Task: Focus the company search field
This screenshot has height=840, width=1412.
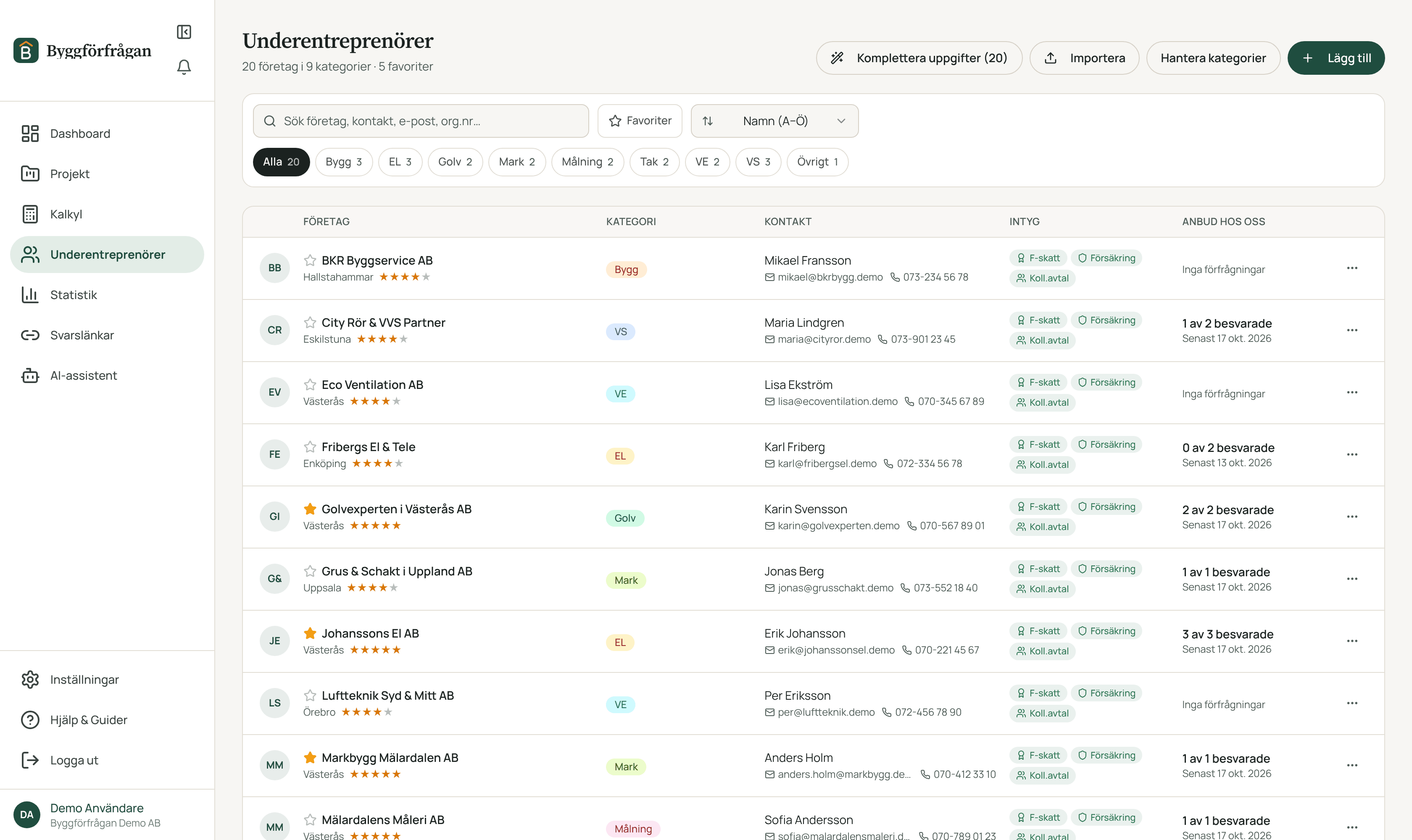Action: pos(421,121)
